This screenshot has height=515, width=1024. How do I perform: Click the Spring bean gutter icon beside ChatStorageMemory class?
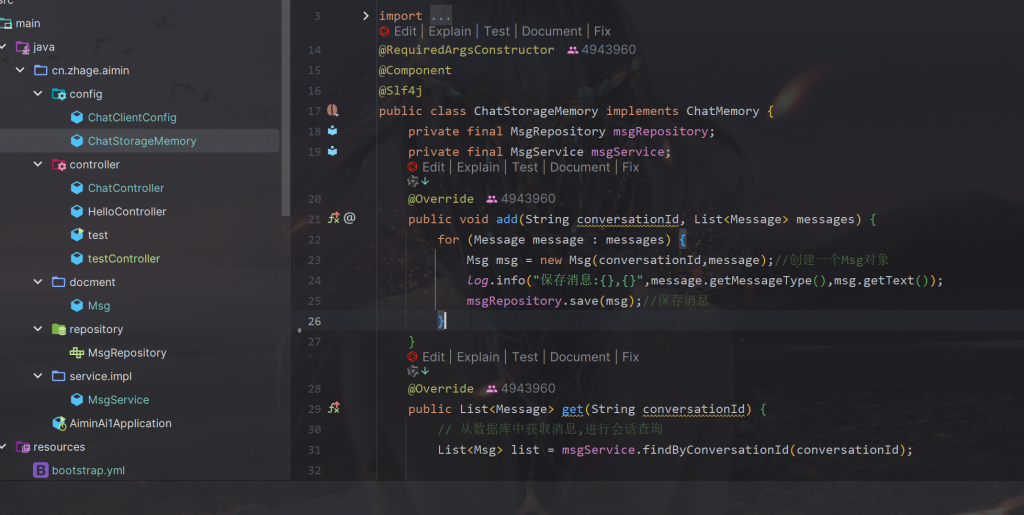[334, 111]
